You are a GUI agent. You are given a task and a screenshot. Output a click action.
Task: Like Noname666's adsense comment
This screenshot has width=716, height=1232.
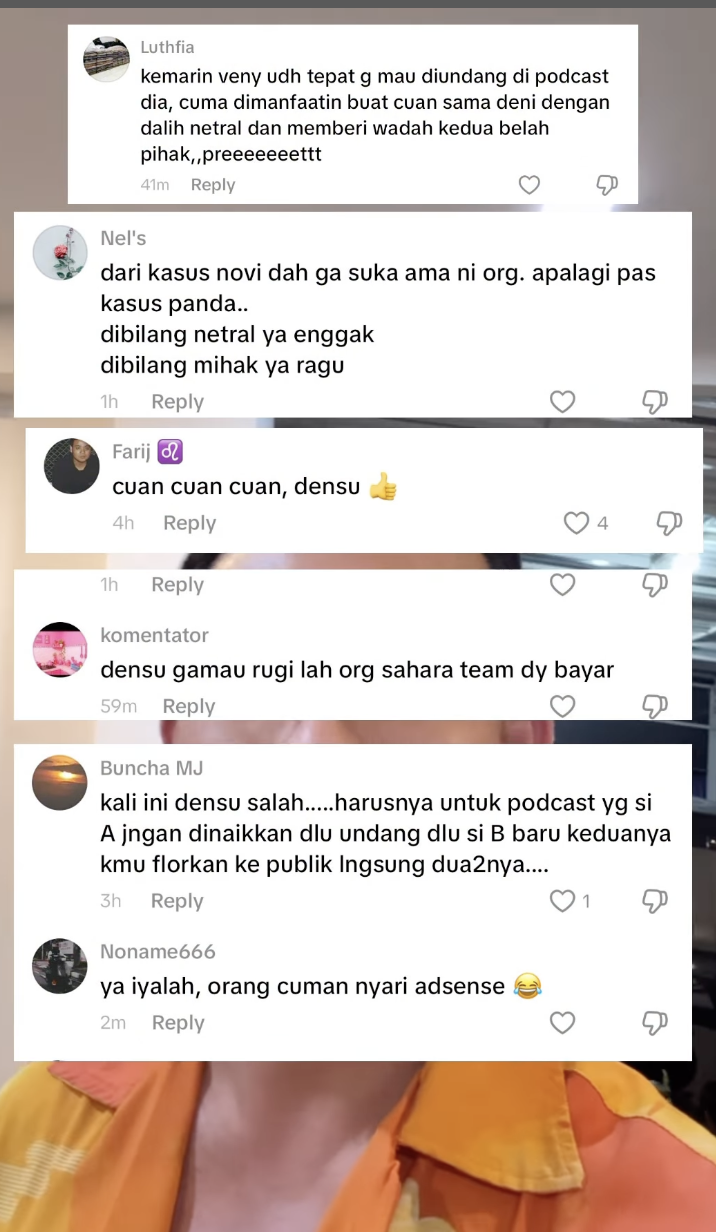coord(563,1023)
